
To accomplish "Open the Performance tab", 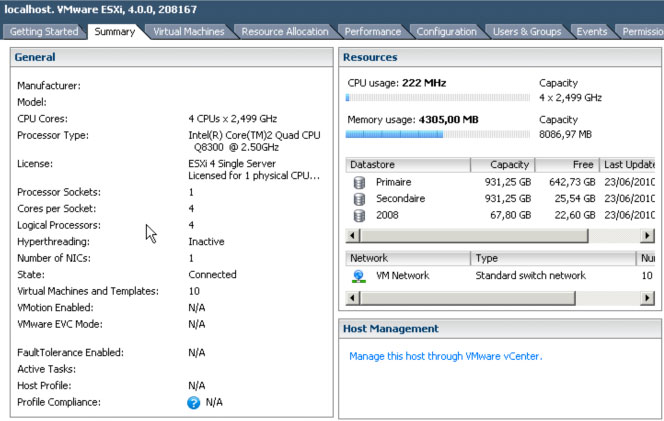I will point(373,32).
